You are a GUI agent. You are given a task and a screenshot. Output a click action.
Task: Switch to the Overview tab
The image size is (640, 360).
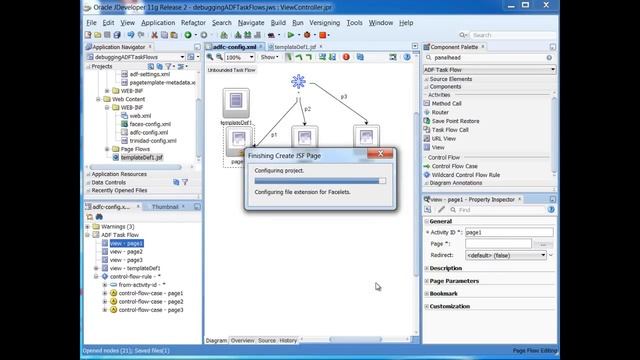pyautogui.click(x=242, y=340)
